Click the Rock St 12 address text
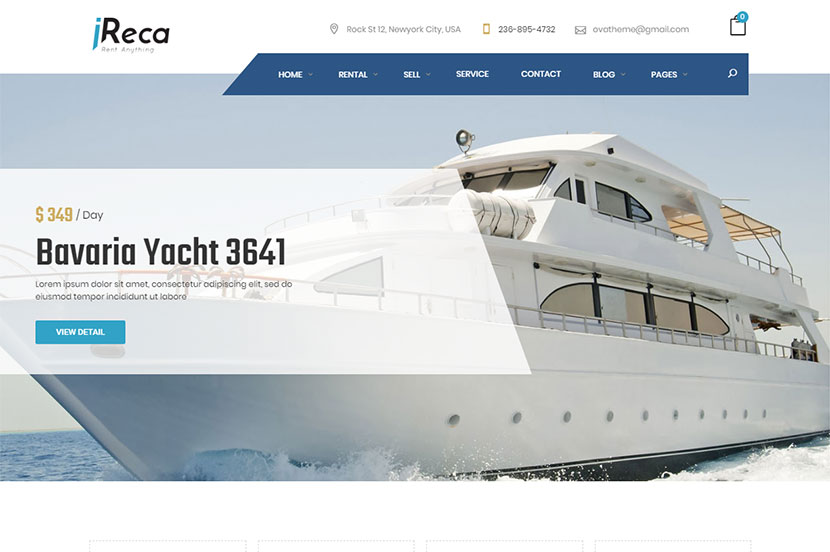The image size is (830, 552). pyautogui.click(x=403, y=30)
